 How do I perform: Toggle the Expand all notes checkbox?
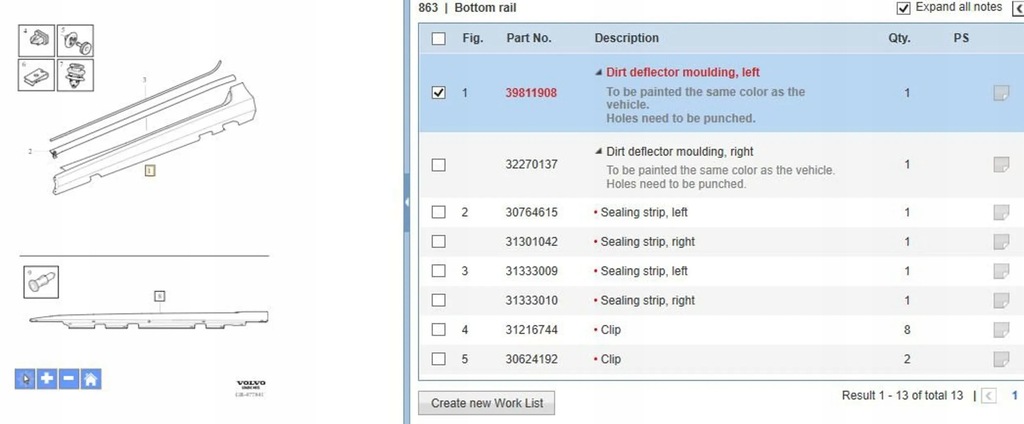point(903,8)
